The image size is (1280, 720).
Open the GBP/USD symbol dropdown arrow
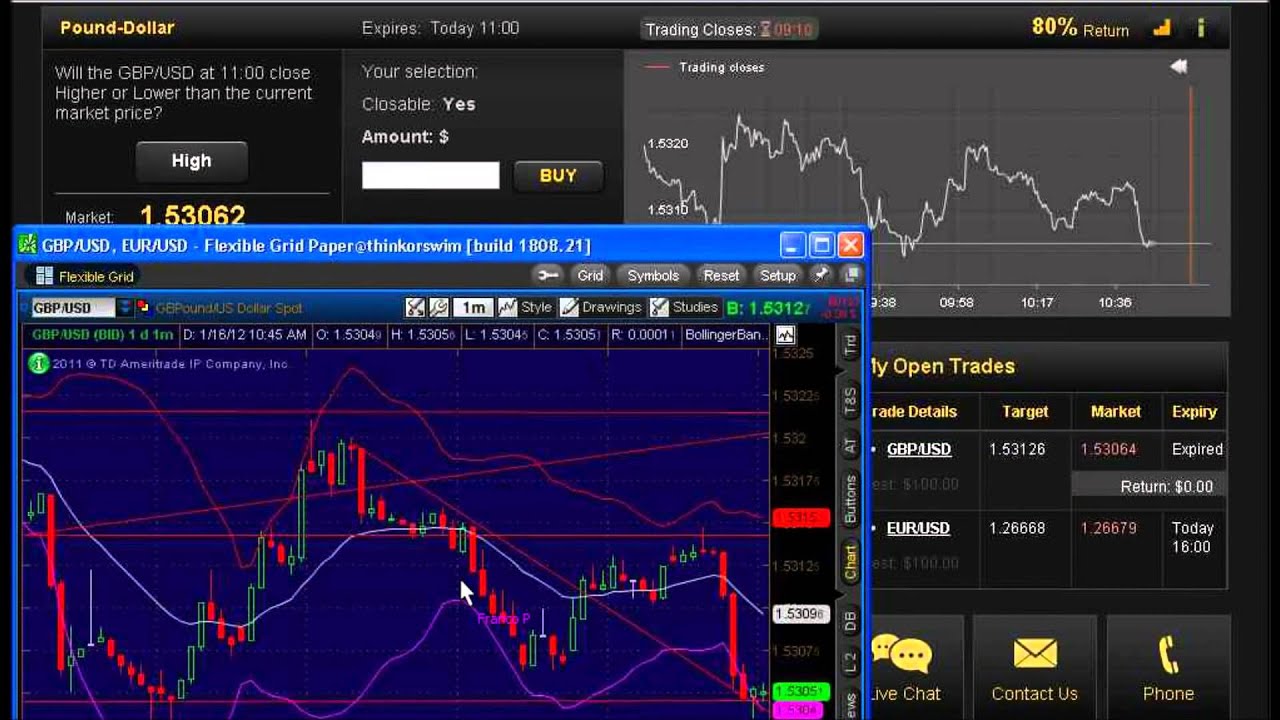pyautogui.click(x=124, y=307)
